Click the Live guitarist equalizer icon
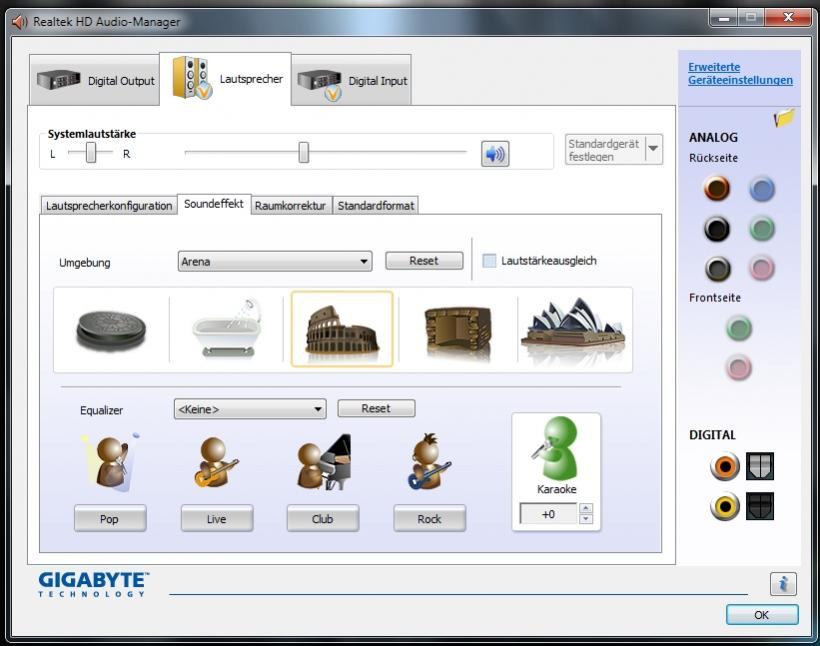Viewport: 820px width, 646px height. tap(215, 462)
